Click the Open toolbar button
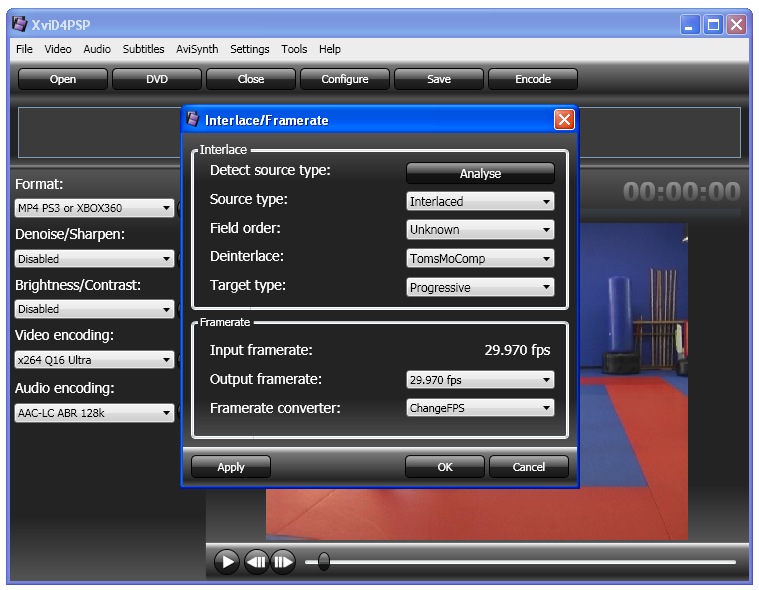759x590 pixels. [62, 79]
